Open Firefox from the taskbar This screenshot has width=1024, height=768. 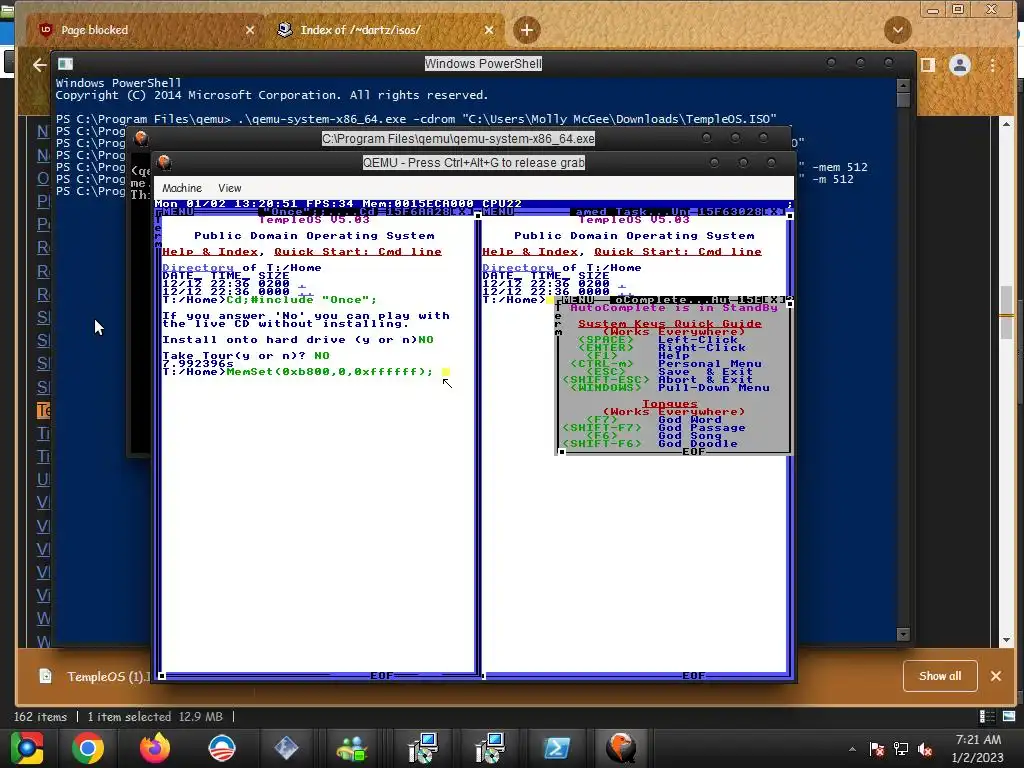[x=155, y=748]
